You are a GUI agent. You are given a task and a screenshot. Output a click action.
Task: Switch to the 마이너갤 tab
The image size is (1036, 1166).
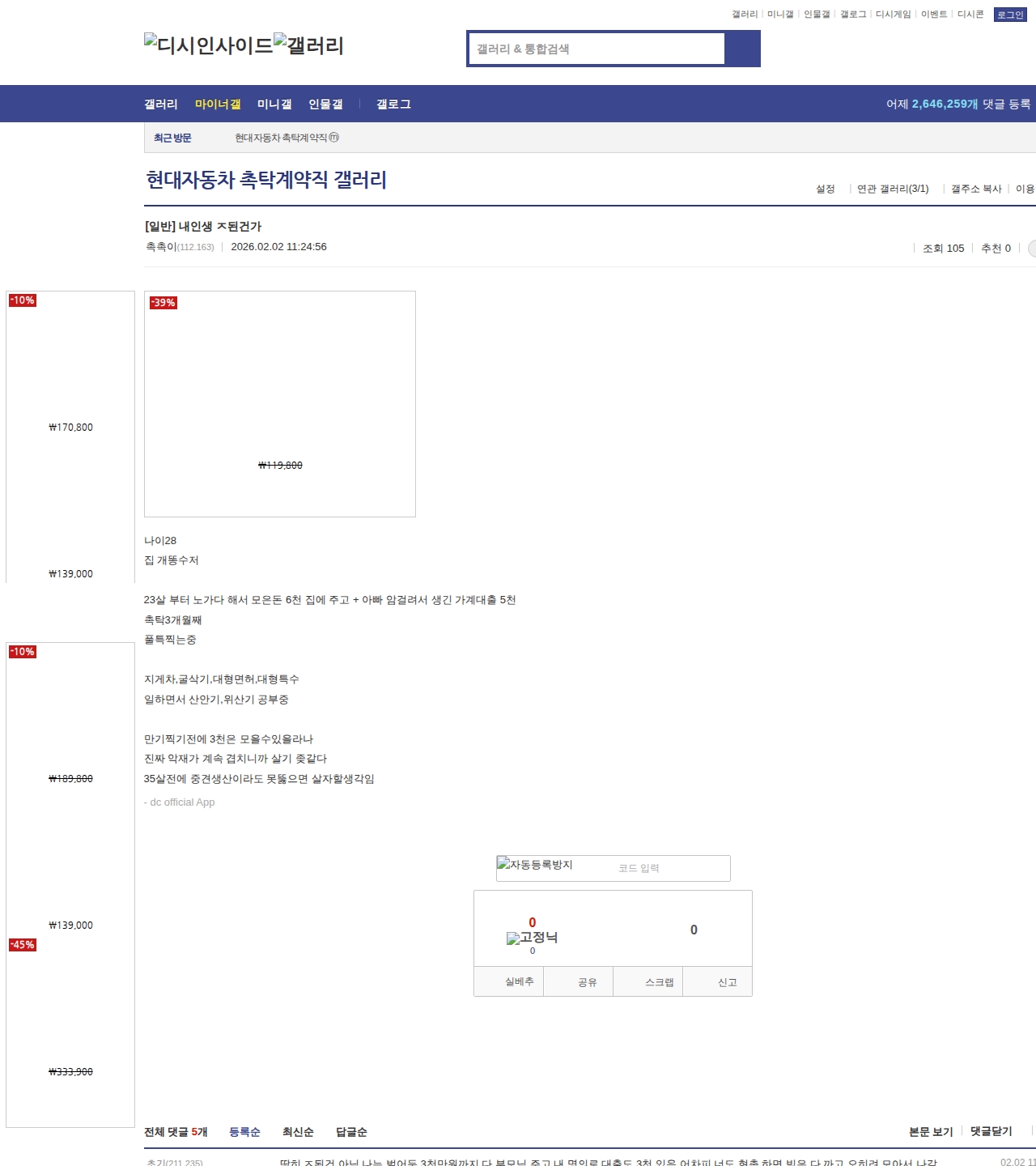[x=218, y=104]
